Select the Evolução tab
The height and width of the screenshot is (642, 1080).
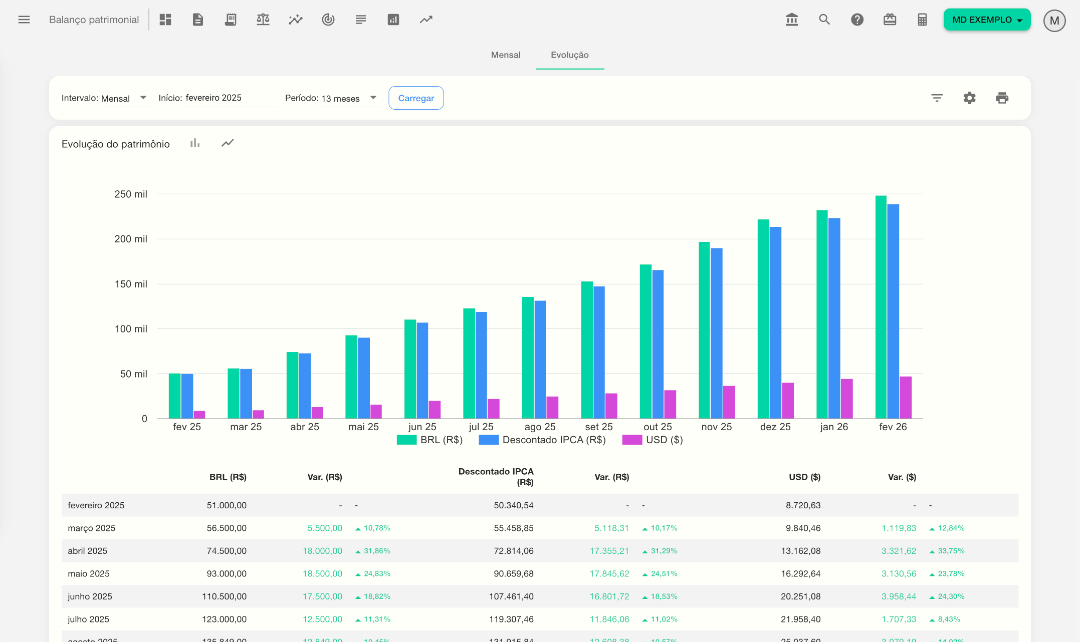point(569,55)
